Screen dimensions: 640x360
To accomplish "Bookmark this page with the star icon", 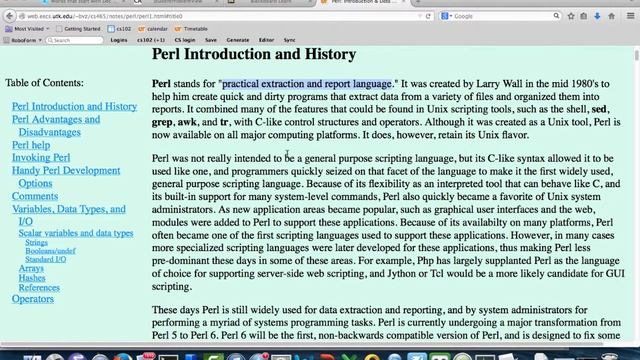I will coord(571,16).
